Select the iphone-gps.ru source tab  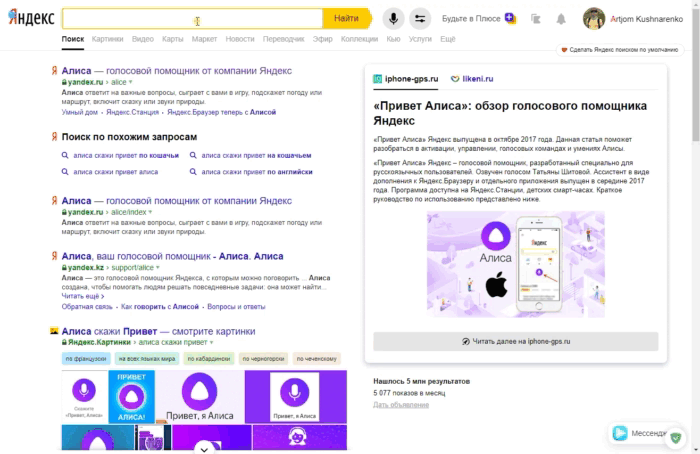pos(406,79)
